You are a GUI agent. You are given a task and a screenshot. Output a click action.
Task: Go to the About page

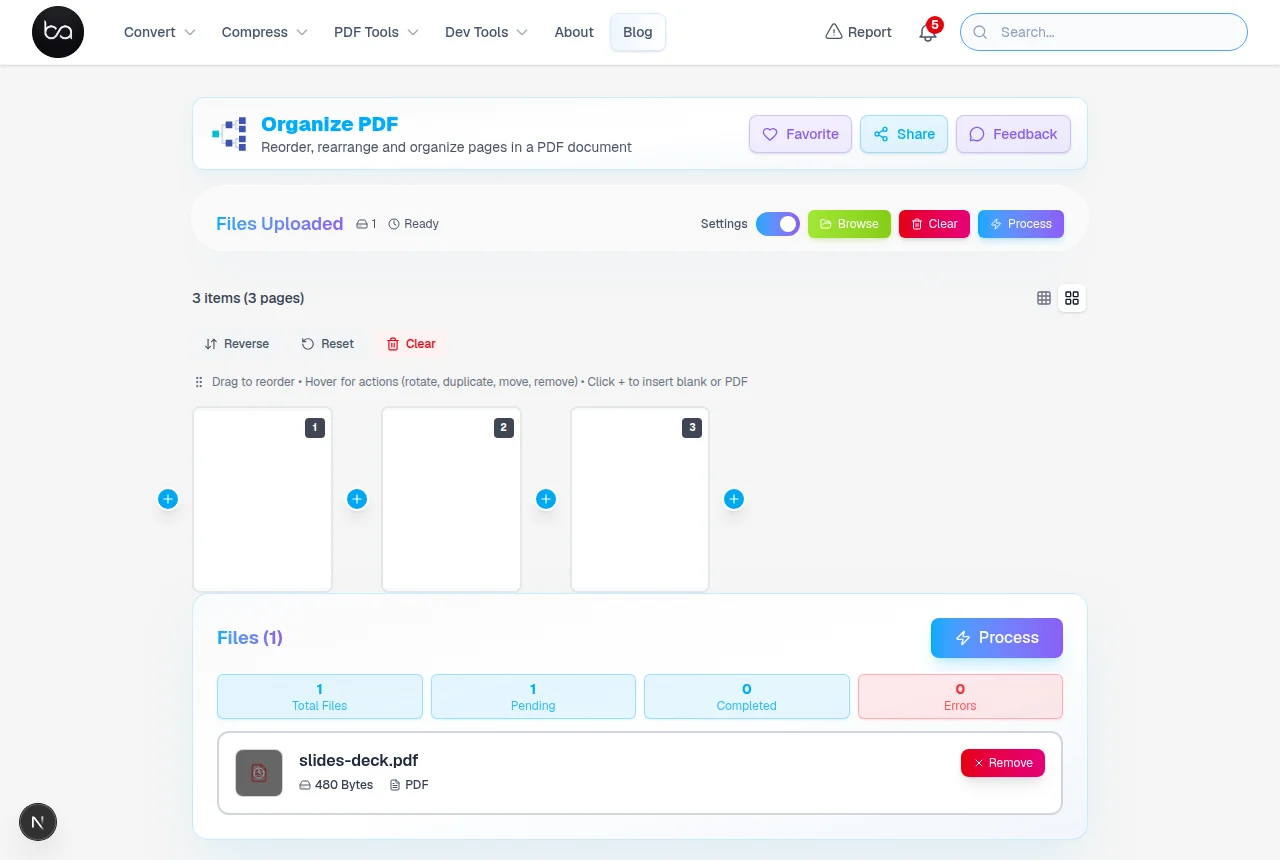(x=574, y=32)
